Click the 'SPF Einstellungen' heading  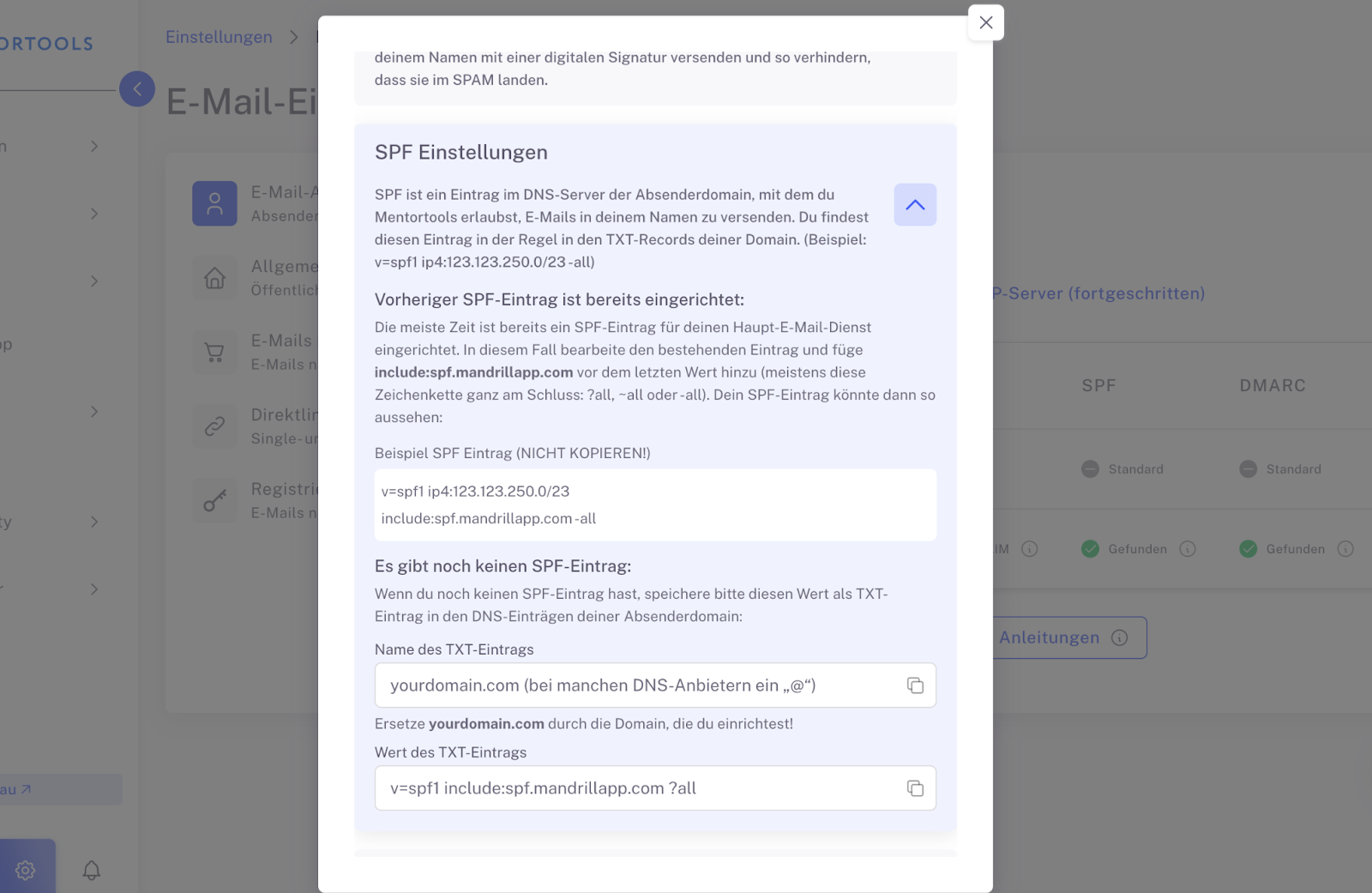tap(461, 153)
